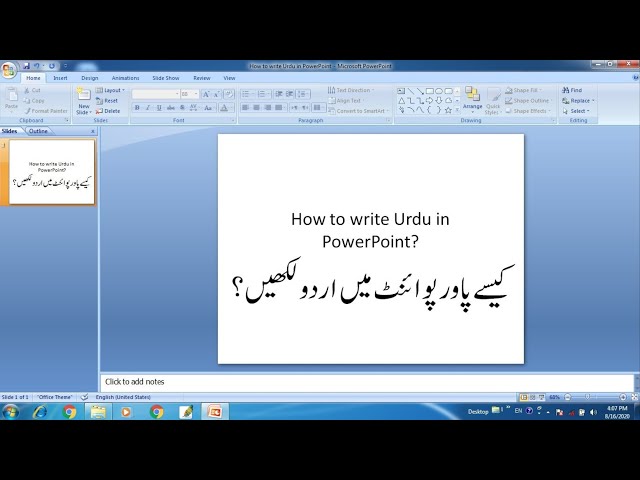Screen dimensions: 640x480
Task: Click the Undo icon in Quick Access Toolbar
Action: tap(37, 66)
